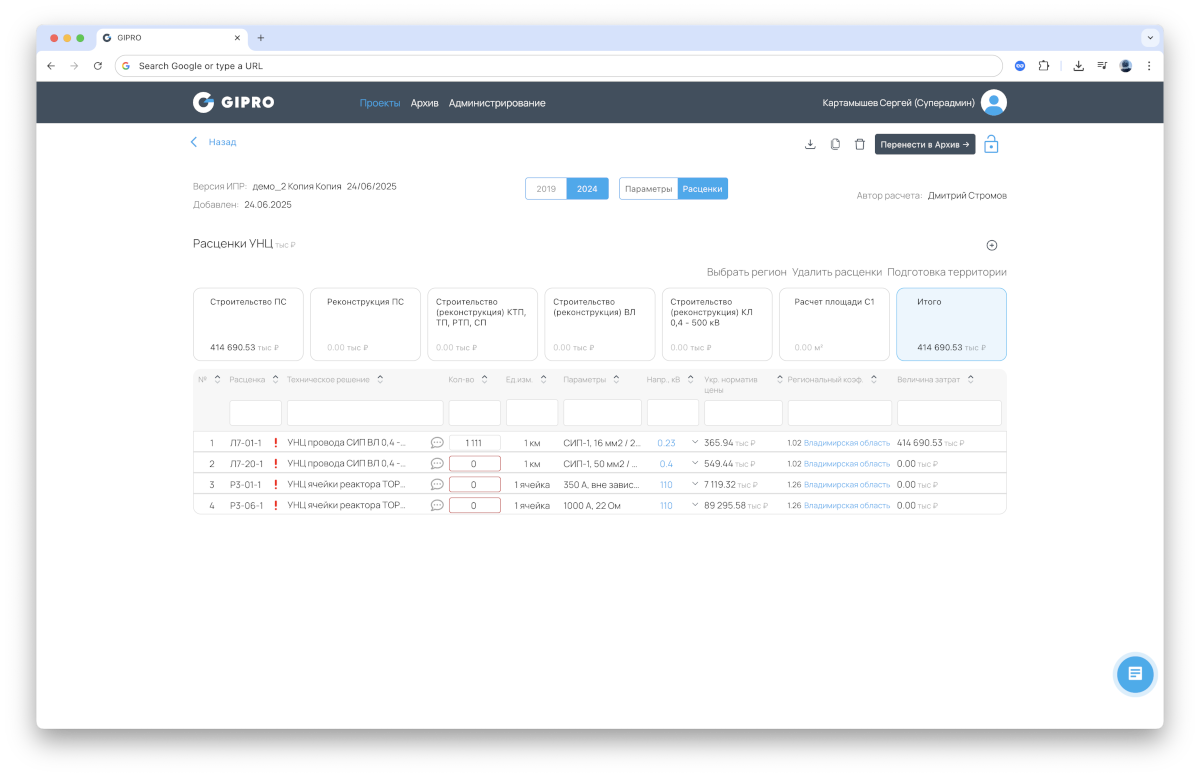The image size is (1200, 777).
Task: Go back with the Назад link
Action: tap(213, 142)
